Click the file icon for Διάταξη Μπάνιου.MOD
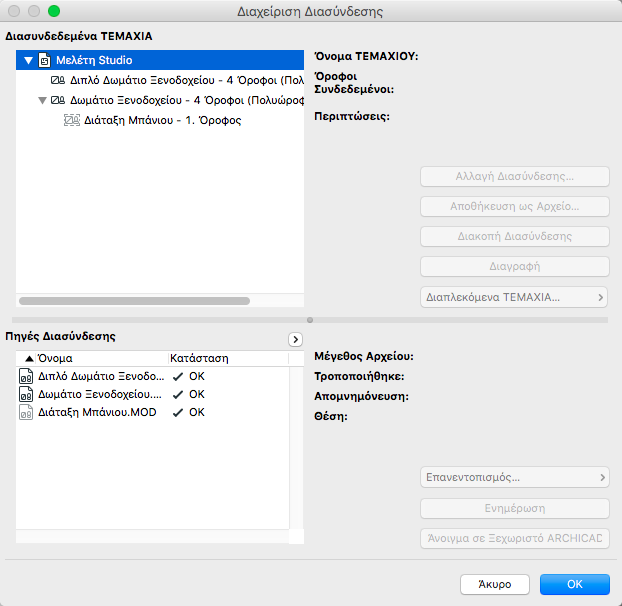Screen dimensions: 622x606 click(26, 412)
